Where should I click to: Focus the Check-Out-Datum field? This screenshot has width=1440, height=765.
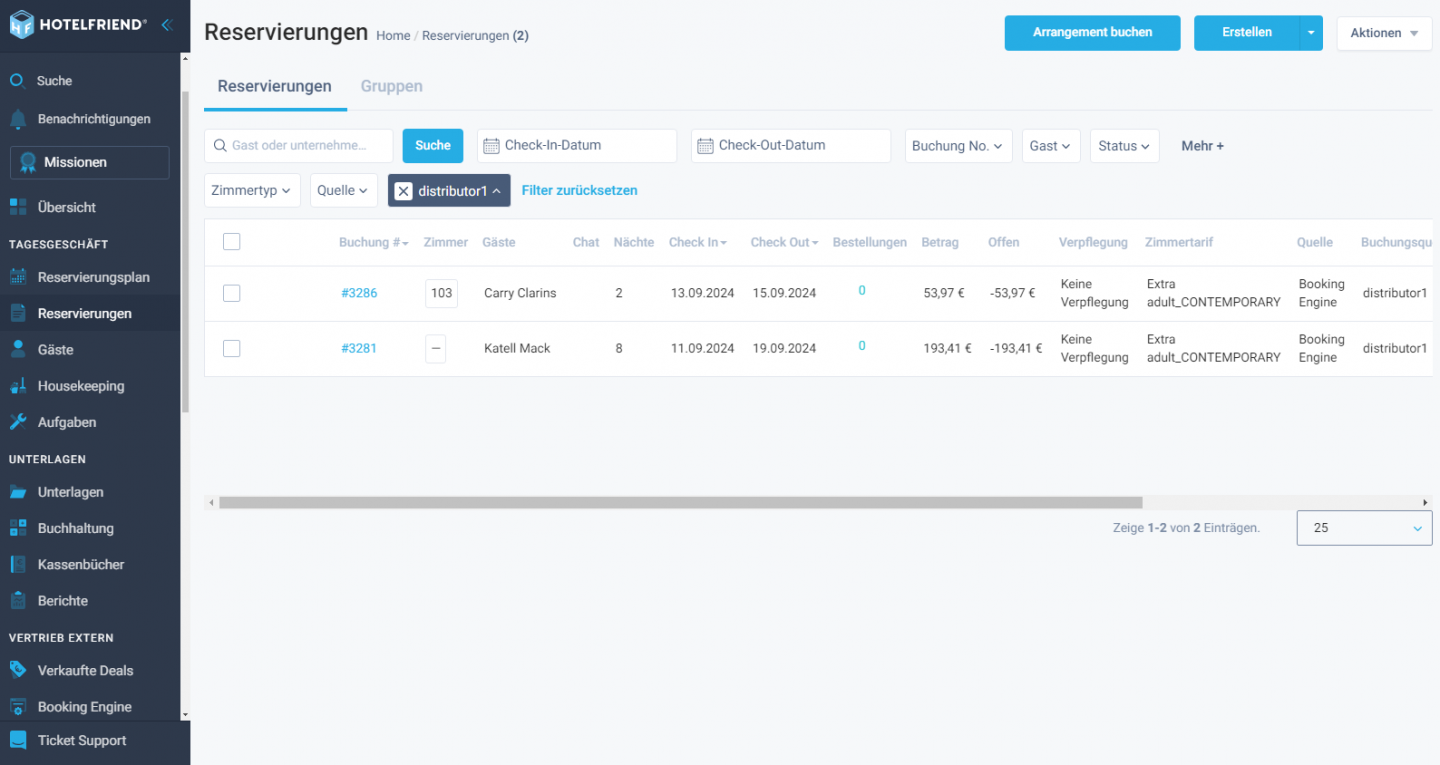791,146
